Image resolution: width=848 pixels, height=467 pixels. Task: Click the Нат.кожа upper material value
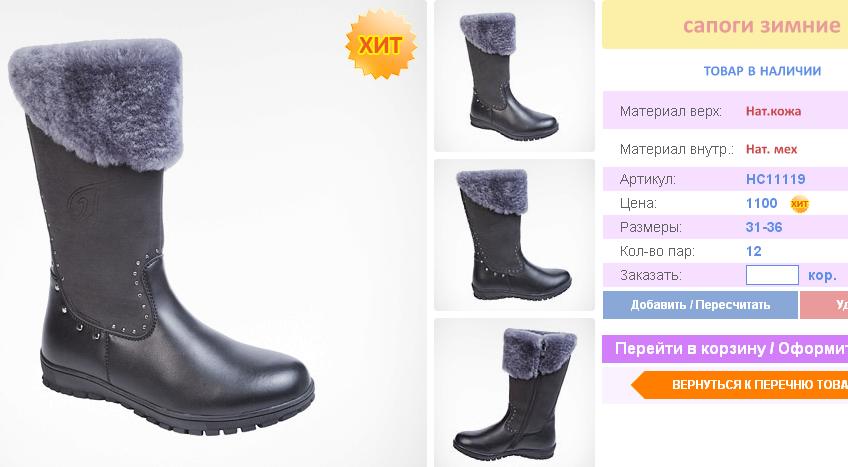[773, 111]
